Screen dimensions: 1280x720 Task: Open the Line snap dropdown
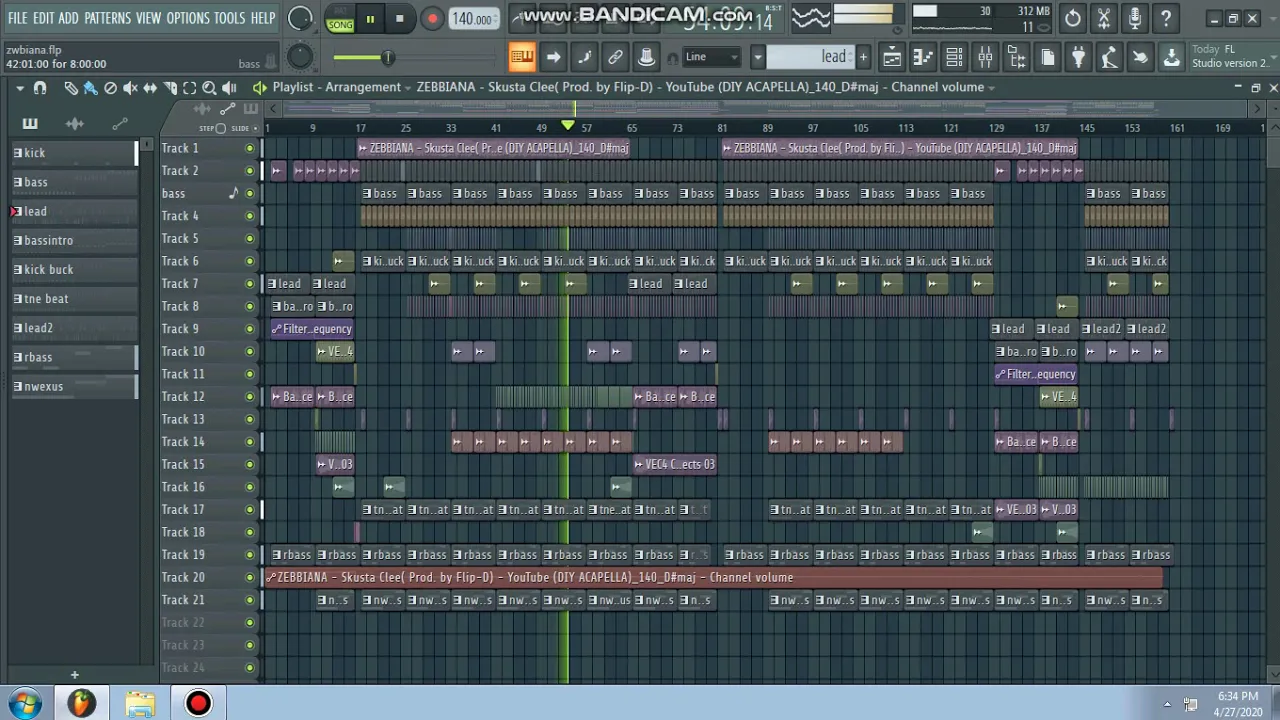pos(712,57)
